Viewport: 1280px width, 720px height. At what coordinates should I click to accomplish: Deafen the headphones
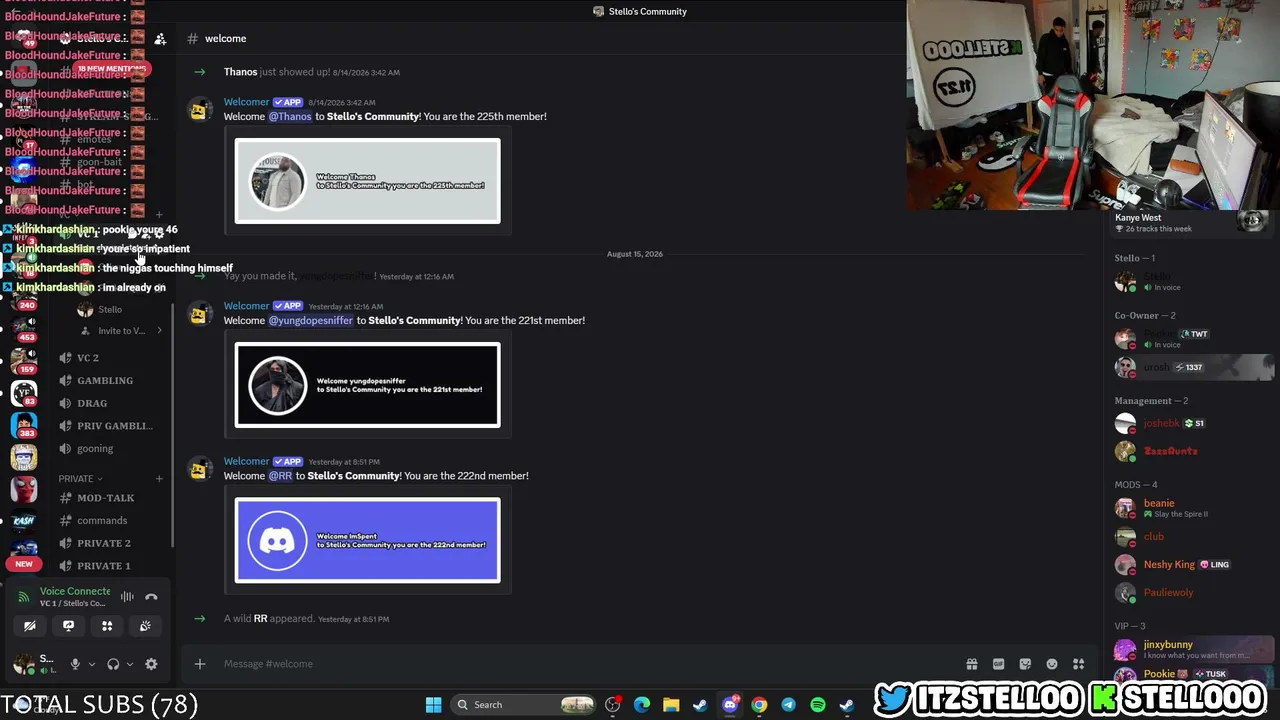[113, 664]
